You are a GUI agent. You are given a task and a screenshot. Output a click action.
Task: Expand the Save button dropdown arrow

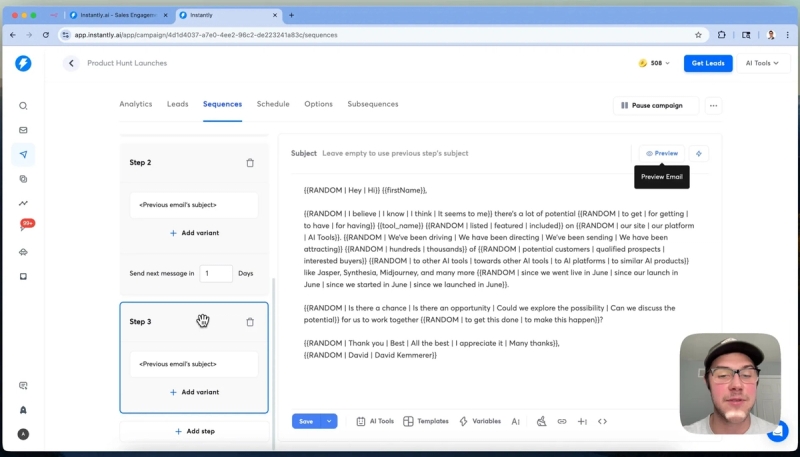coord(329,421)
